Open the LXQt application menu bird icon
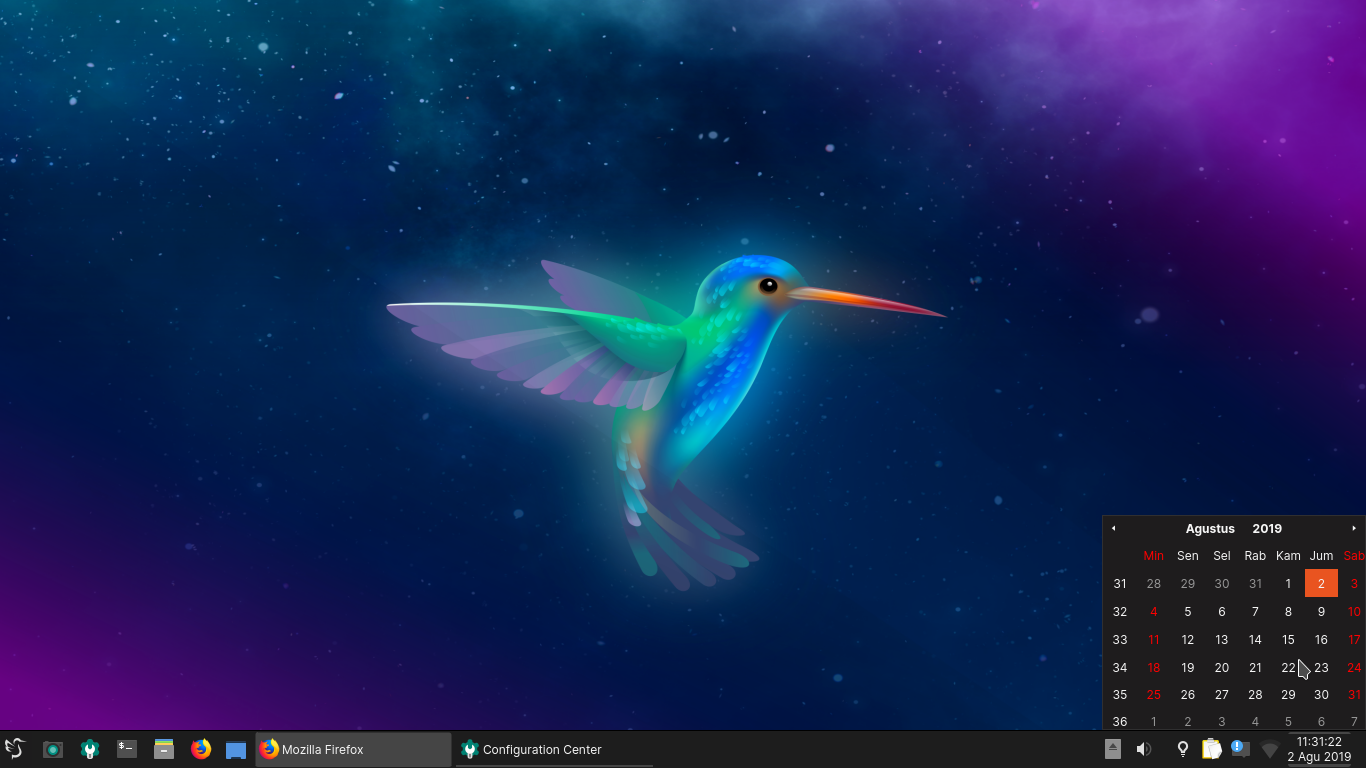 click(x=14, y=748)
